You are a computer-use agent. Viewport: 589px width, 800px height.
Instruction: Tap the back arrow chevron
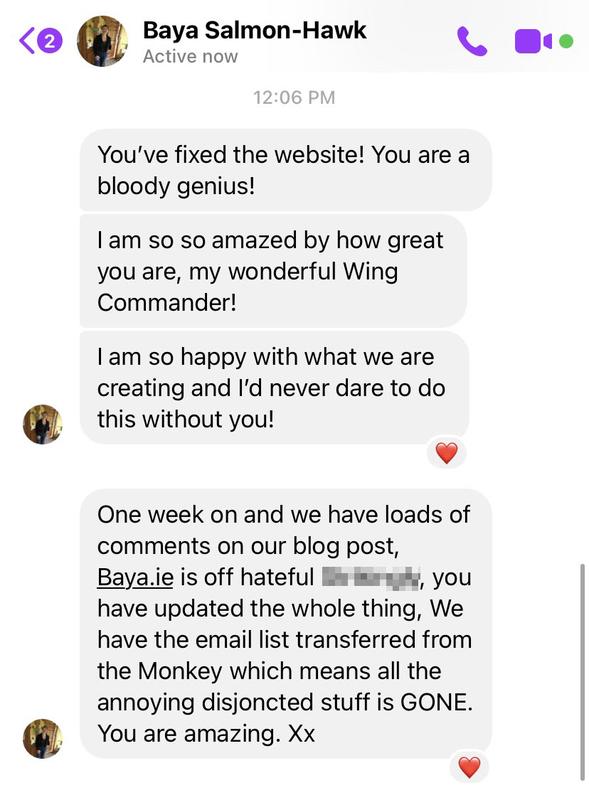pos(28,41)
